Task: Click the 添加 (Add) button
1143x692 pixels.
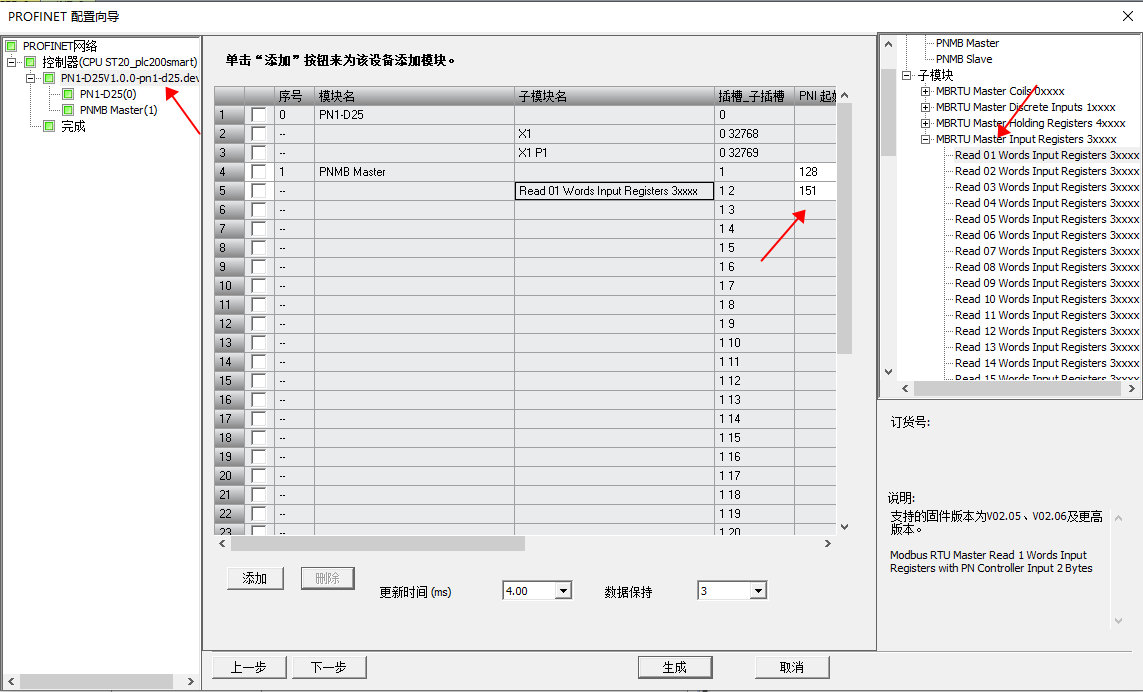Action: point(254,578)
